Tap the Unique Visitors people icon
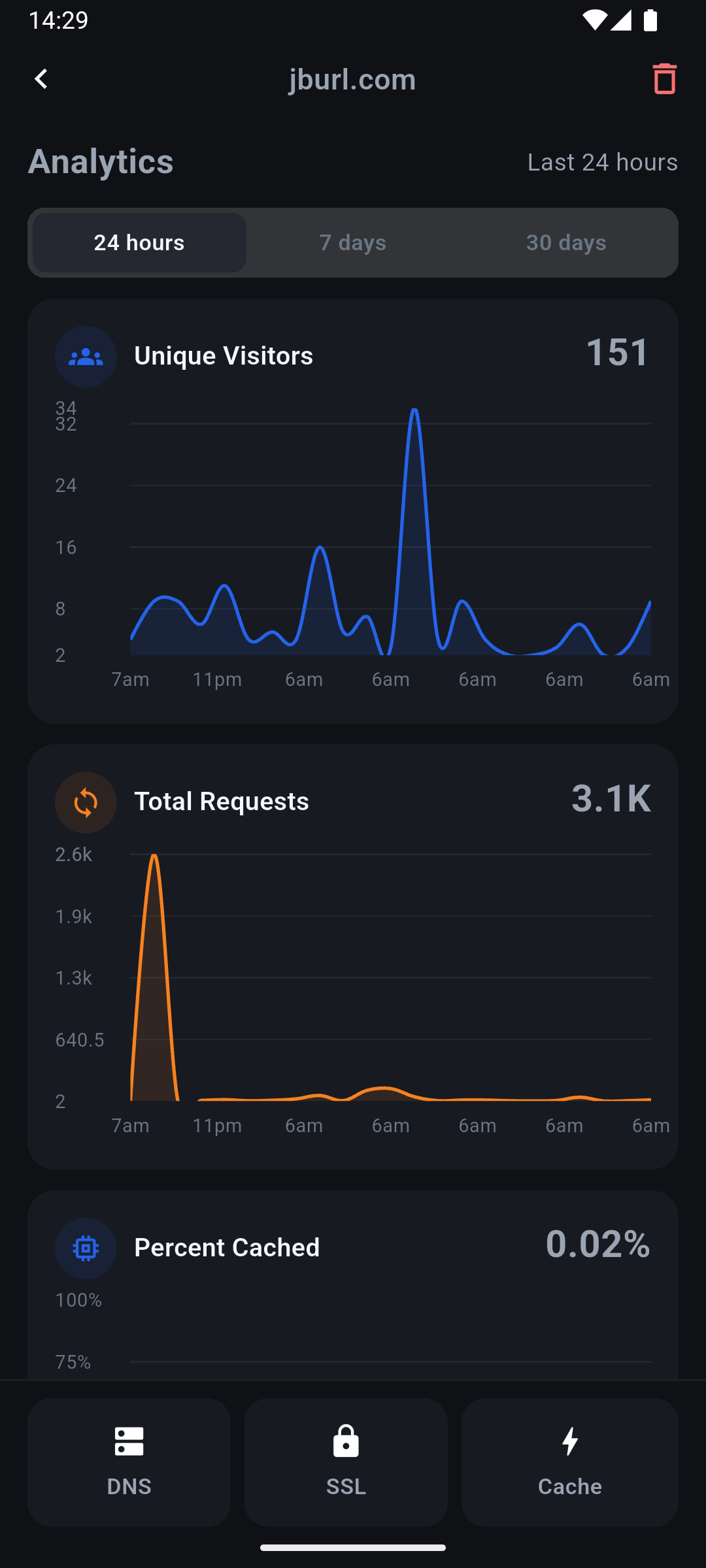Image resolution: width=706 pixels, height=1568 pixels. [x=86, y=357]
